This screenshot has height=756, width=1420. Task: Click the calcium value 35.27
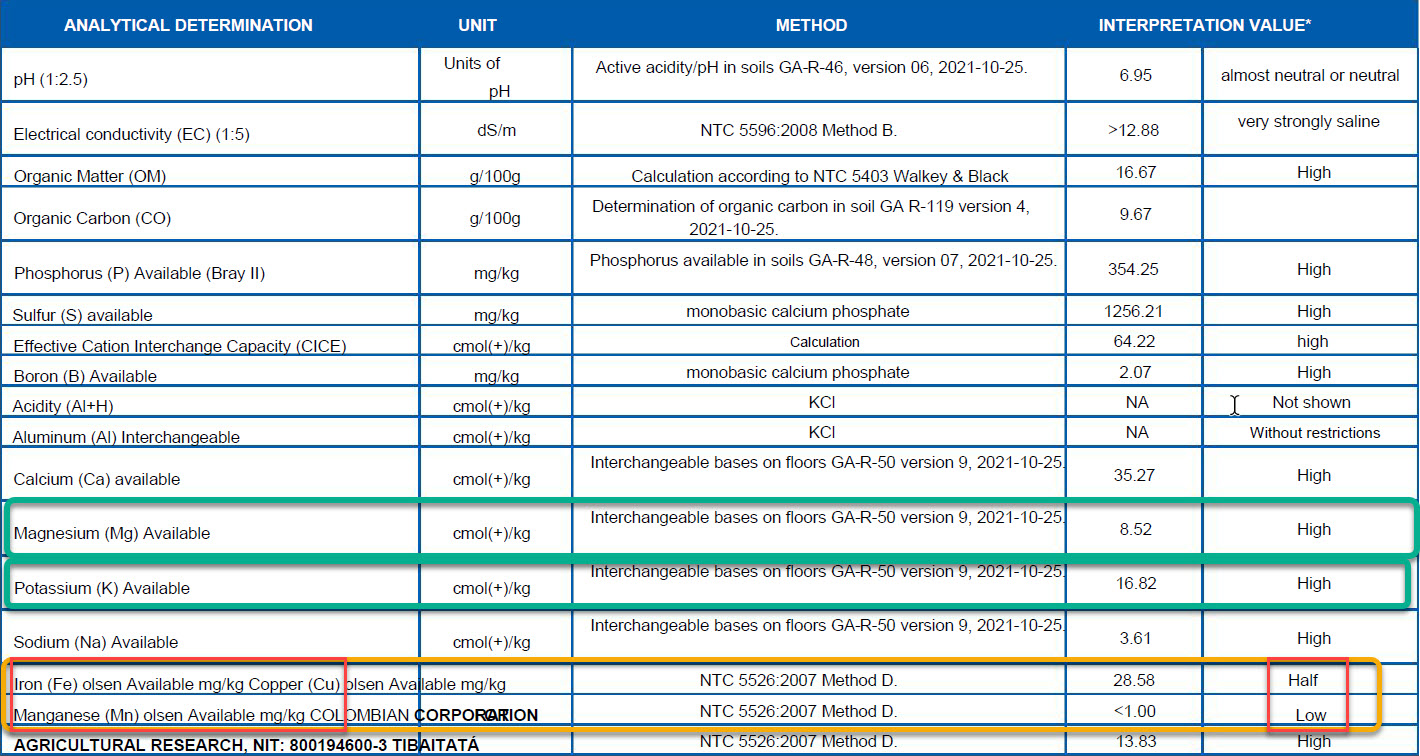pyautogui.click(x=1134, y=475)
